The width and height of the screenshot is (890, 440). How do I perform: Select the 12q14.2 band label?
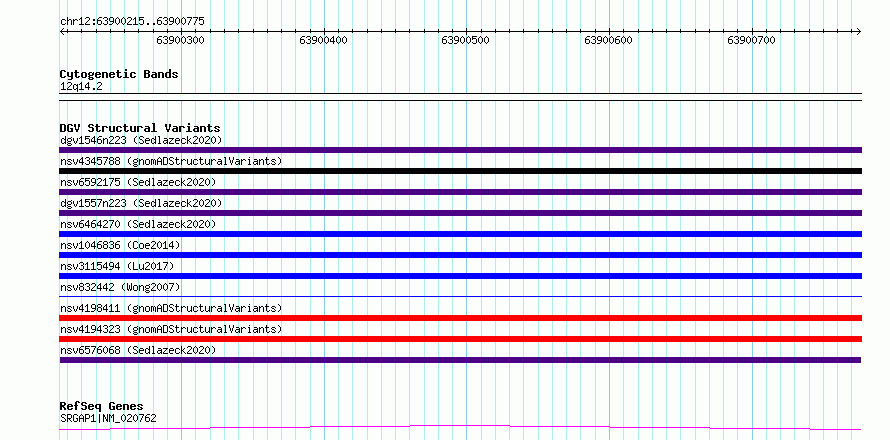[x=81, y=87]
